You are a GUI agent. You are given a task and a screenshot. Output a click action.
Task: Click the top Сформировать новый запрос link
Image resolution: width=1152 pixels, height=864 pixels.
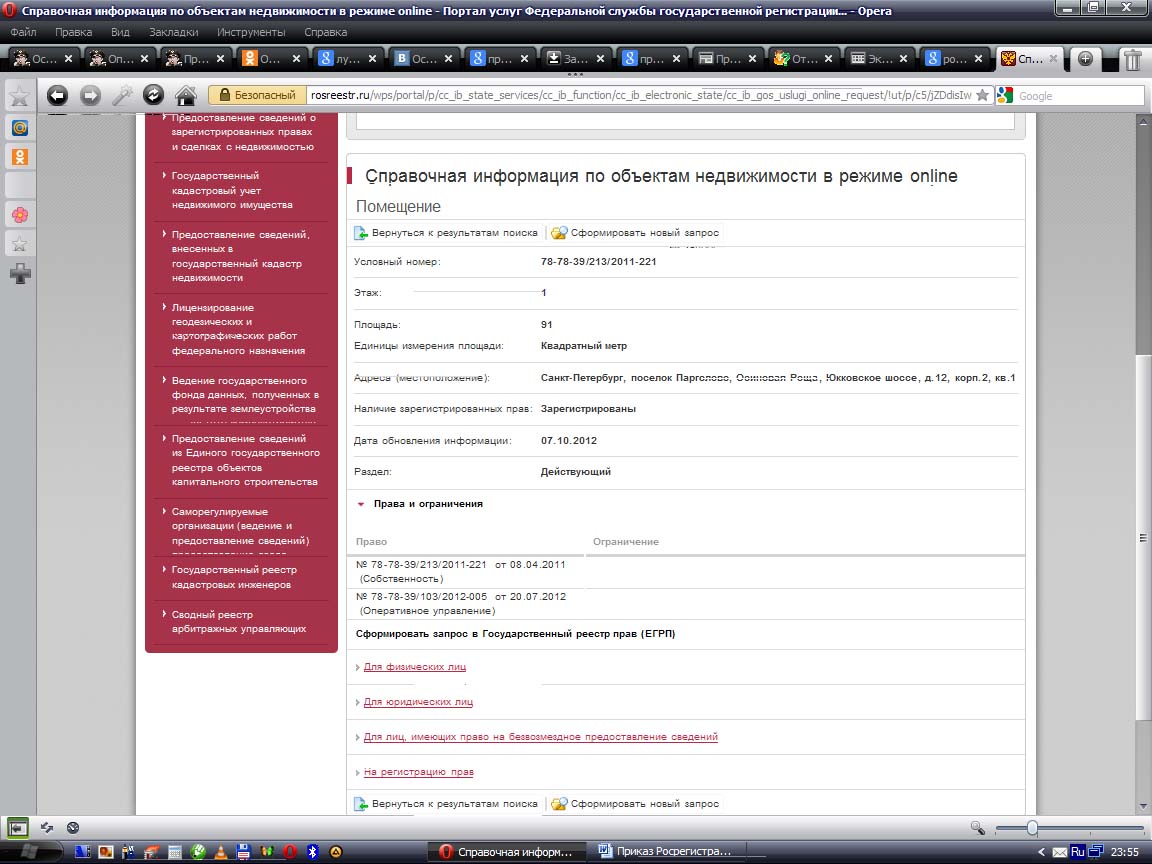(x=644, y=233)
